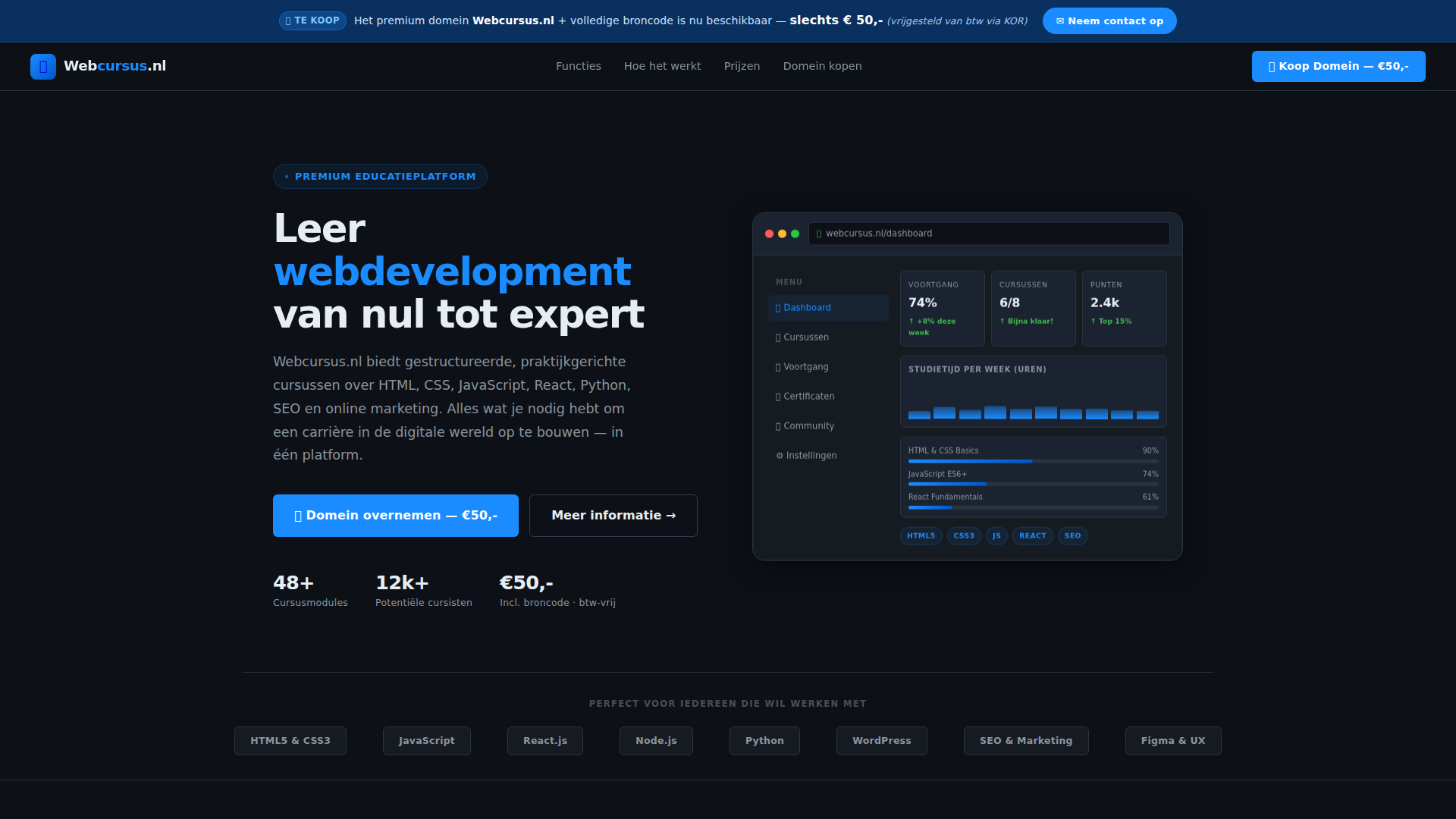Click the Cursussen 6/8 stat card
This screenshot has width=1456, height=819.
tap(1034, 309)
